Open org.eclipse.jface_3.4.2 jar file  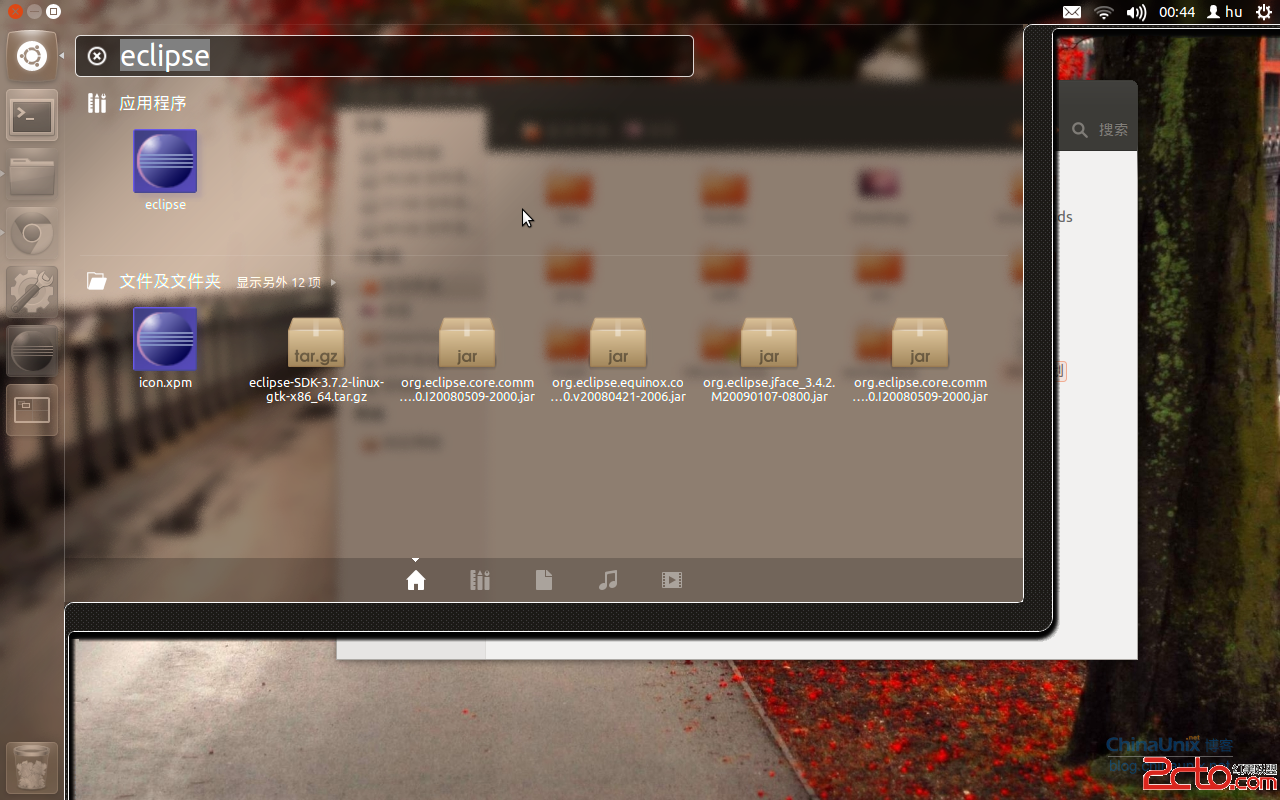pyautogui.click(x=769, y=361)
